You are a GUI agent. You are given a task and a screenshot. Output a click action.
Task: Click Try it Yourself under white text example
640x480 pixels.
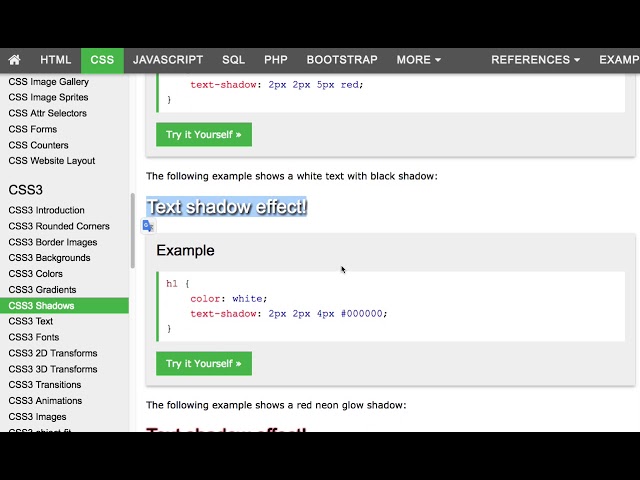click(x=204, y=363)
